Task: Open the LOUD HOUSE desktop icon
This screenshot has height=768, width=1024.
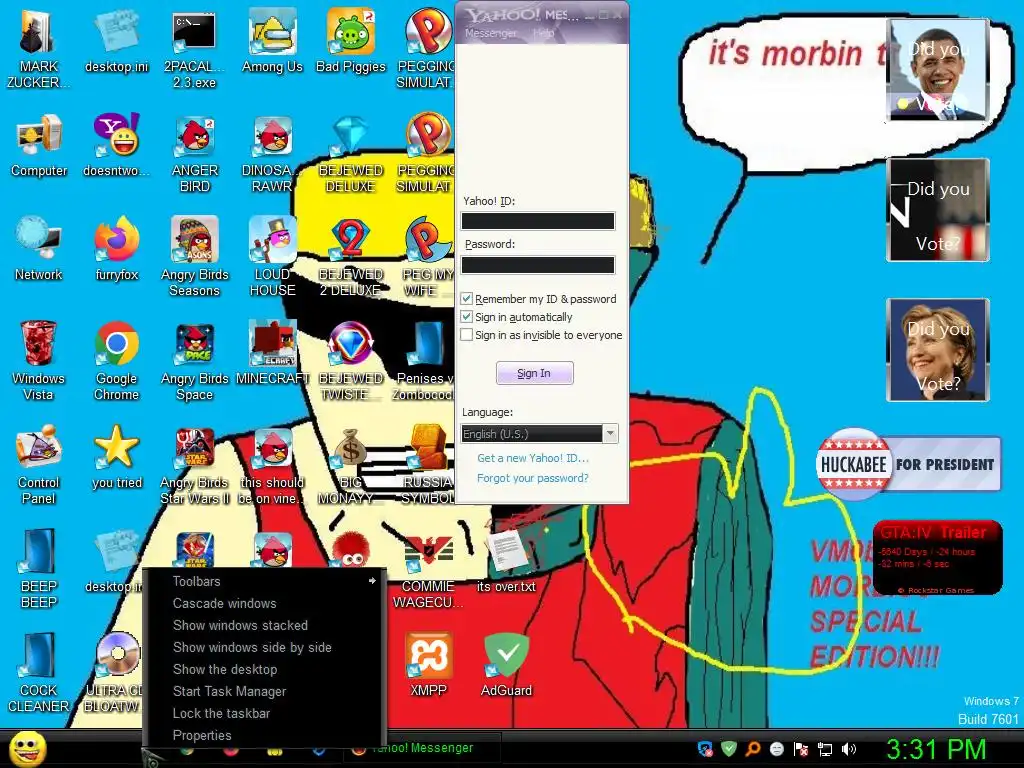Action: pyautogui.click(x=272, y=257)
